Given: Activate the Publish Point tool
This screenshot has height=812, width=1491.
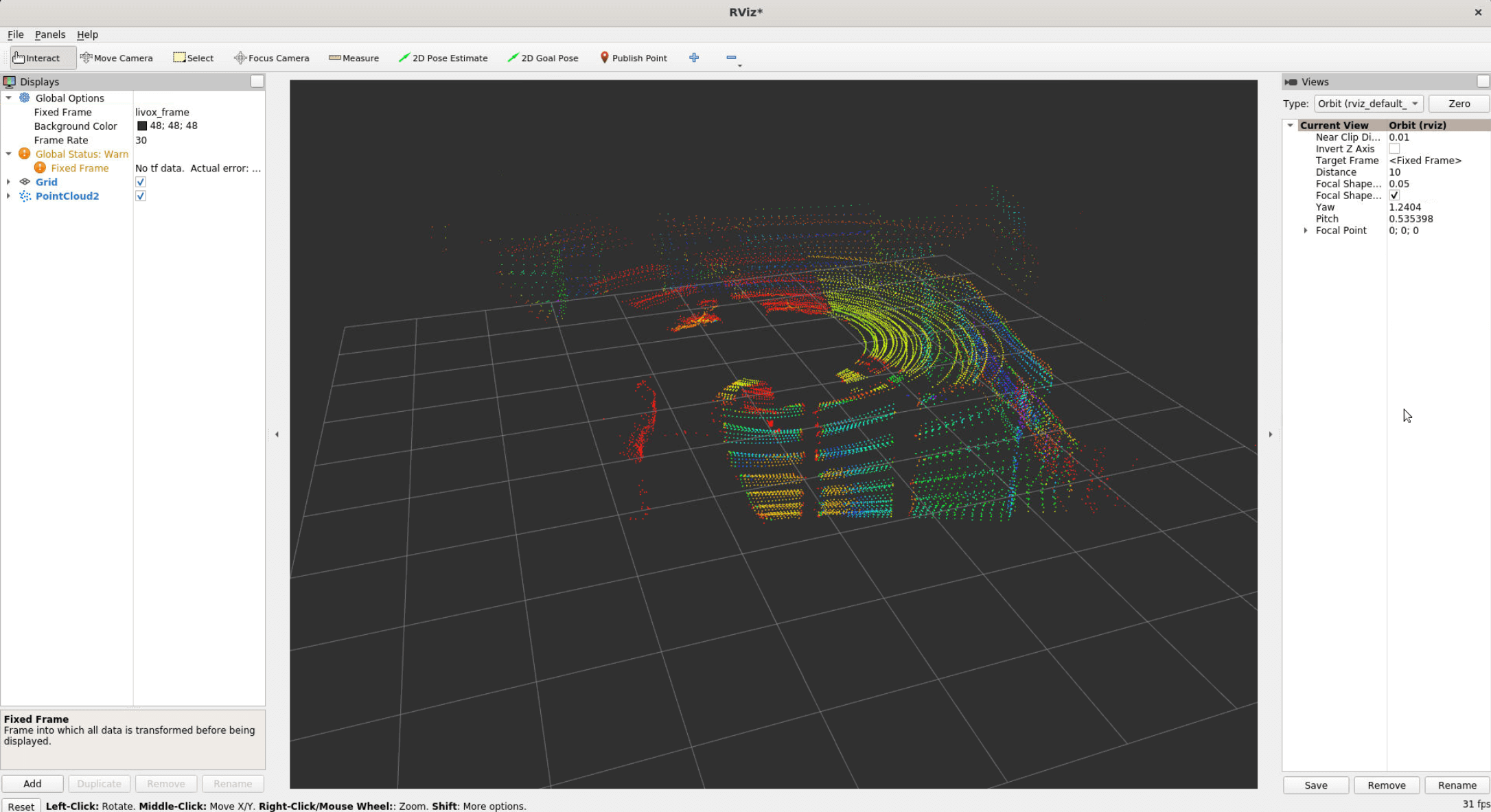Looking at the screenshot, I should [x=633, y=58].
